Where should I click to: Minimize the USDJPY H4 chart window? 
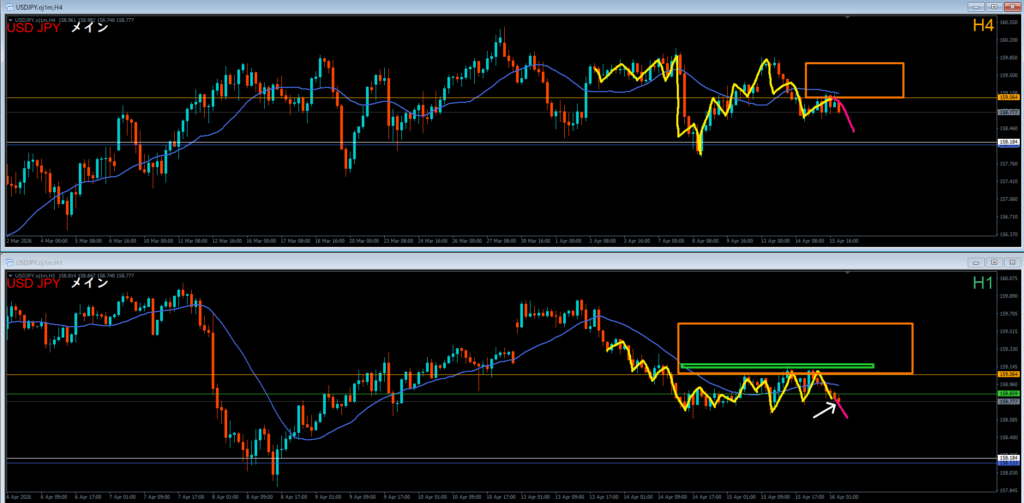point(977,6)
